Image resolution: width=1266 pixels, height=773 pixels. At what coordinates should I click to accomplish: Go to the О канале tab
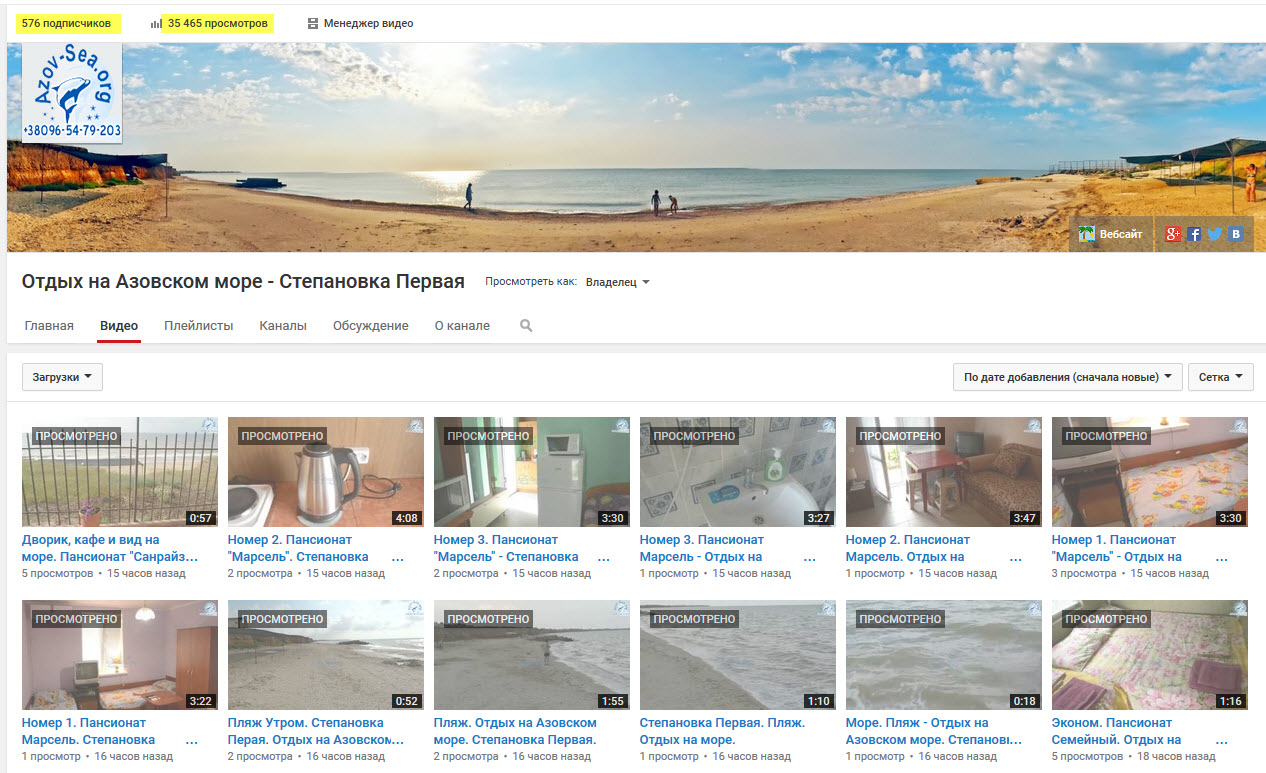pyautogui.click(x=462, y=326)
